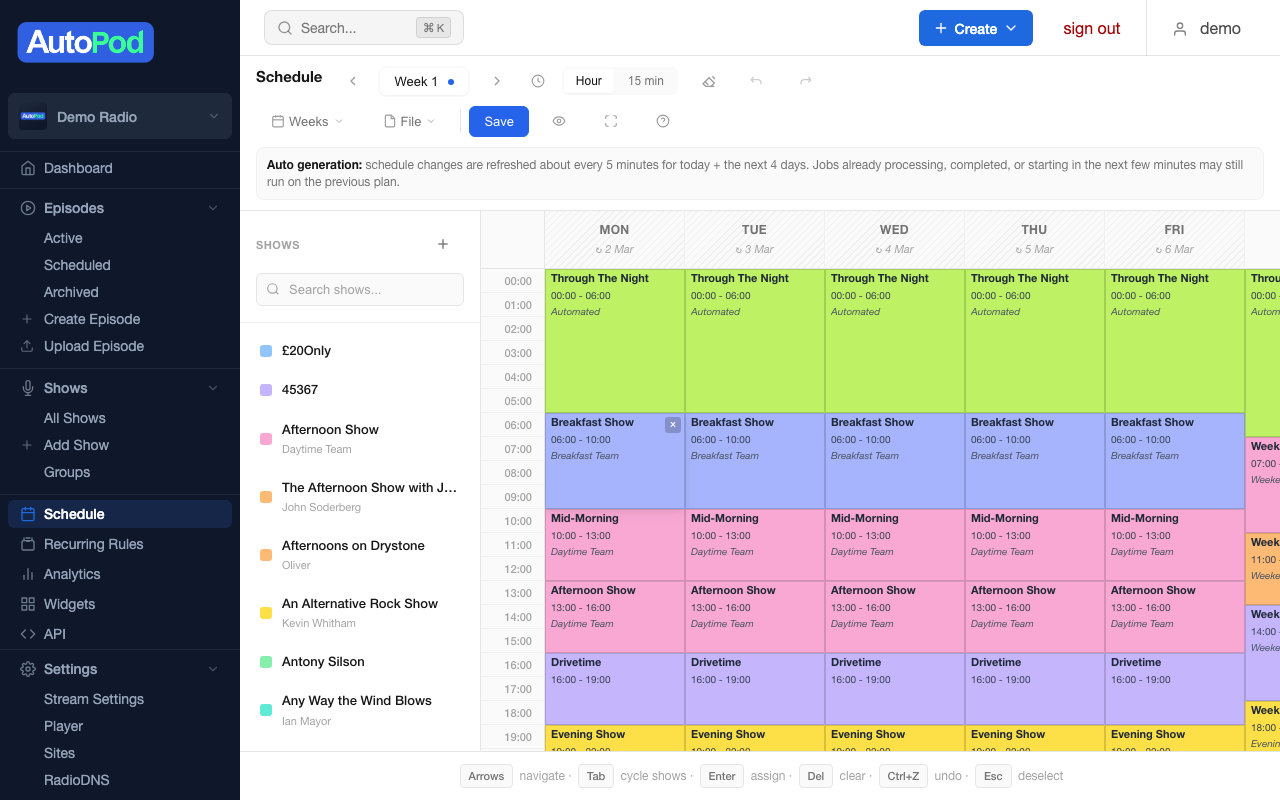
Task: Select the eraser clear-schedule icon
Action: pos(709,80)
